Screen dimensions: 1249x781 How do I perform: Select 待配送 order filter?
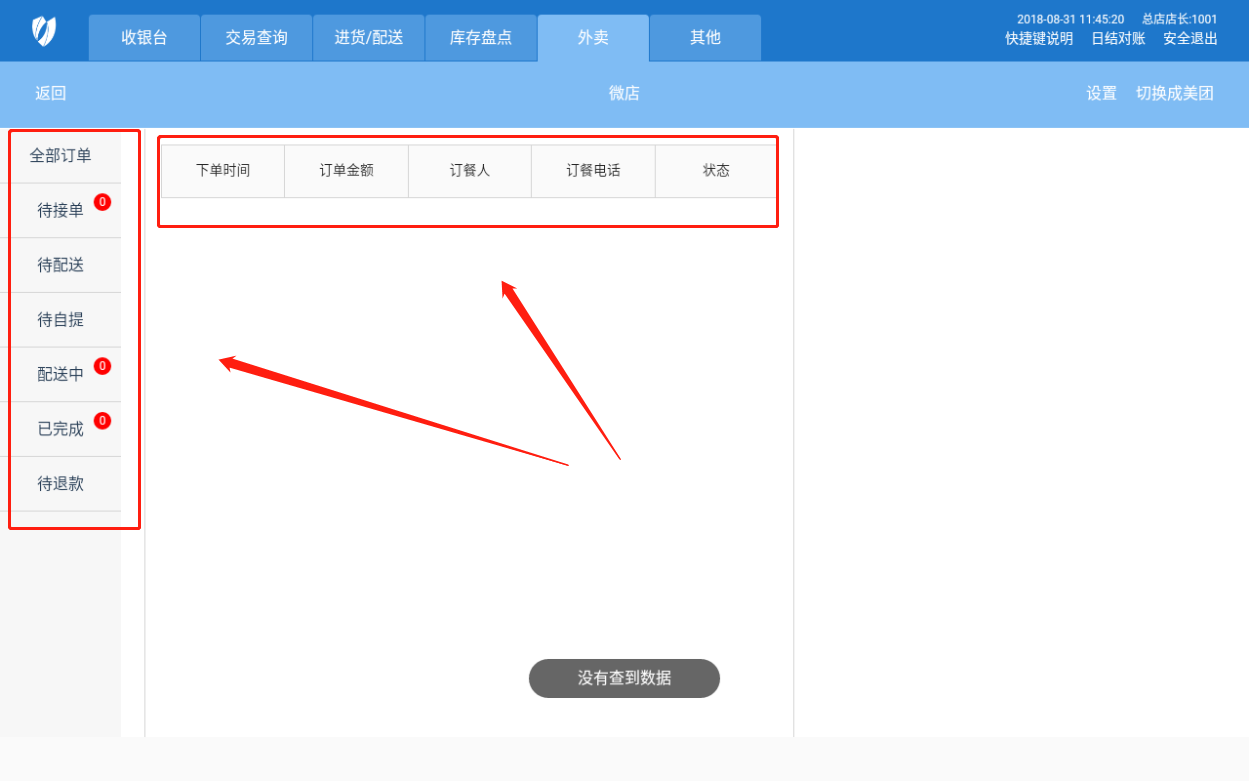[61, 265]
